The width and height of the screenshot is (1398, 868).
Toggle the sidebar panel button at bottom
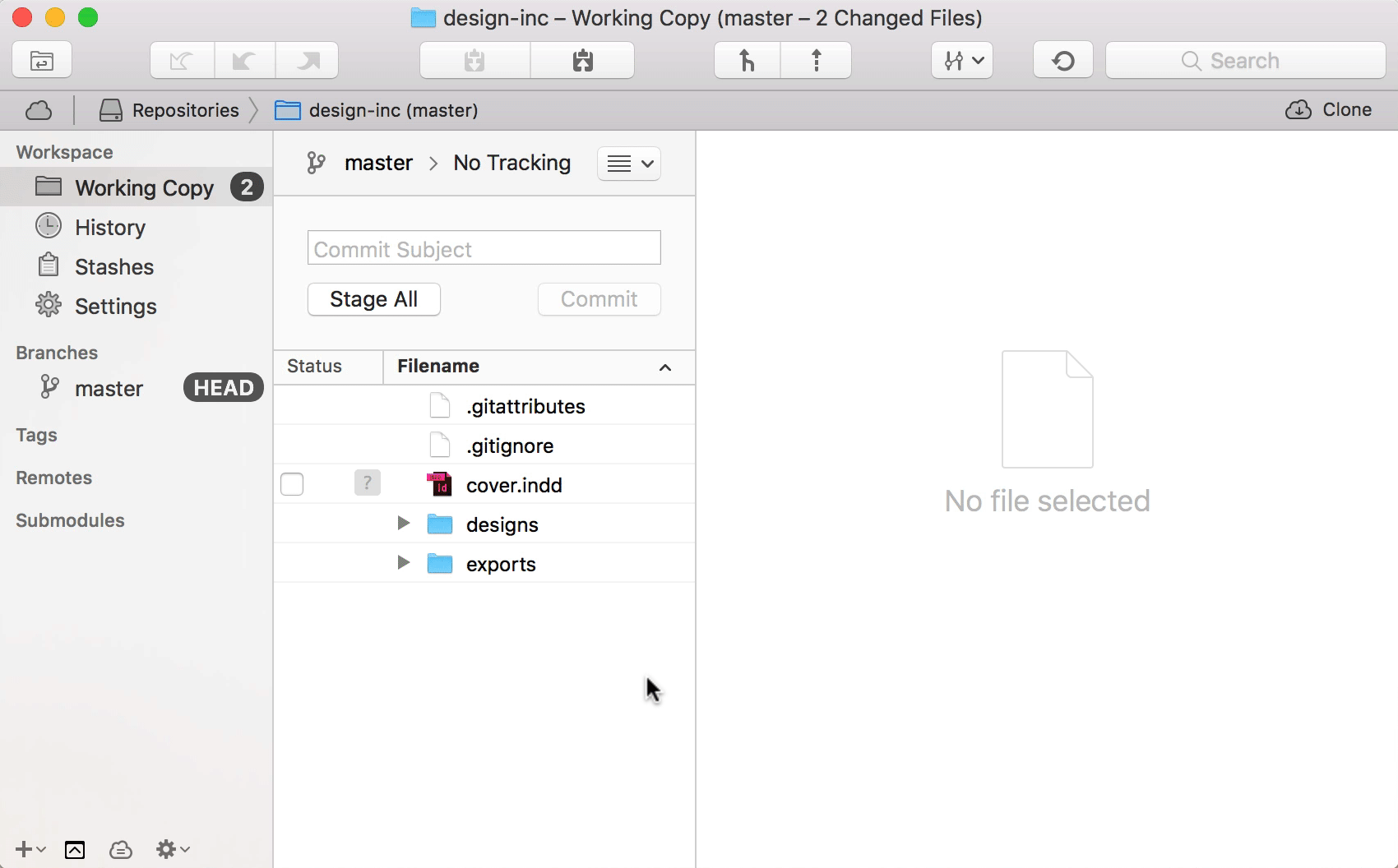75,849
